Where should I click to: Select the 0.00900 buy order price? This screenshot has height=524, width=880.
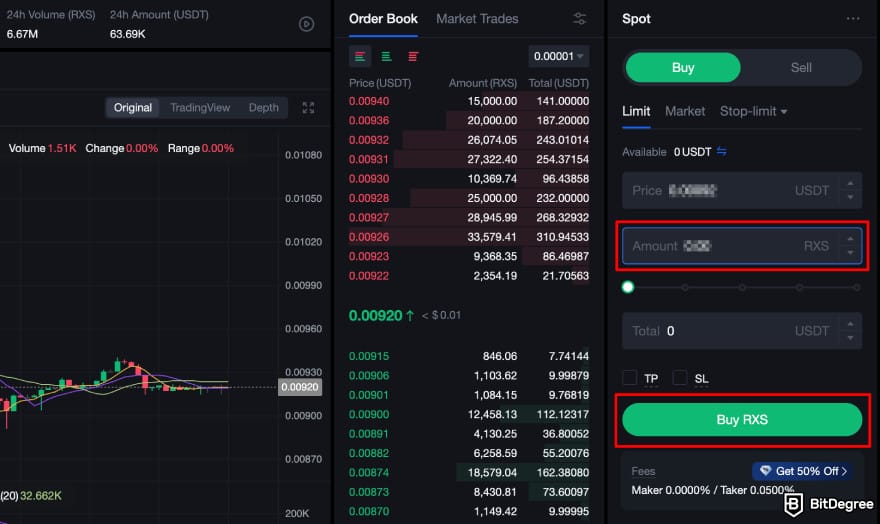pos(369,414)
